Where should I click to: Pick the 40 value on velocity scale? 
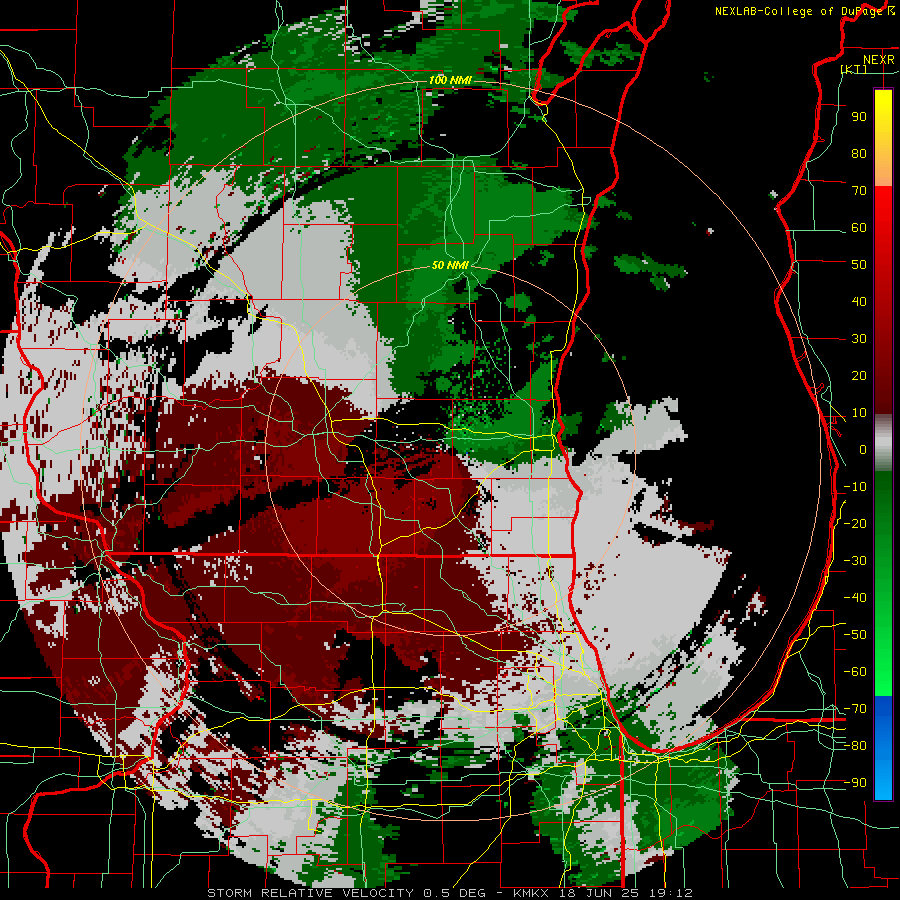pos(859,301)
